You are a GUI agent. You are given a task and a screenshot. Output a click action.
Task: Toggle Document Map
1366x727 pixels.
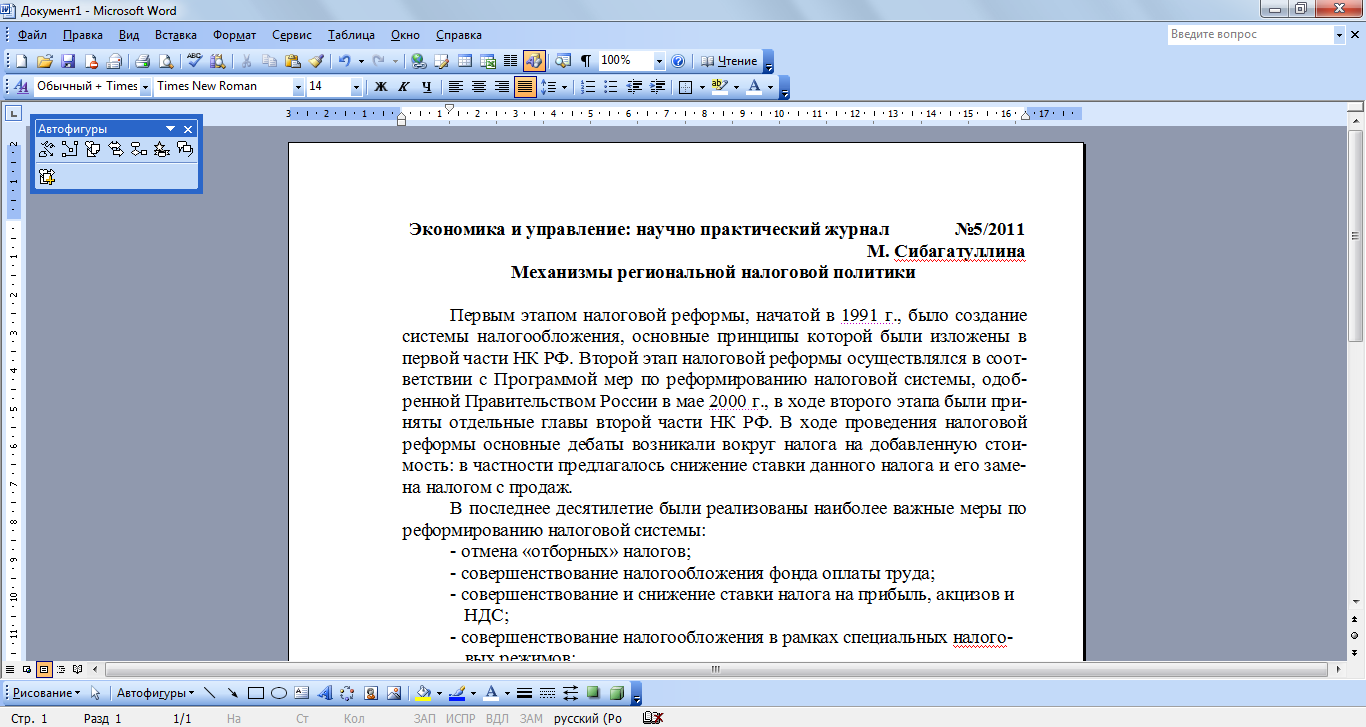point(563,61)
